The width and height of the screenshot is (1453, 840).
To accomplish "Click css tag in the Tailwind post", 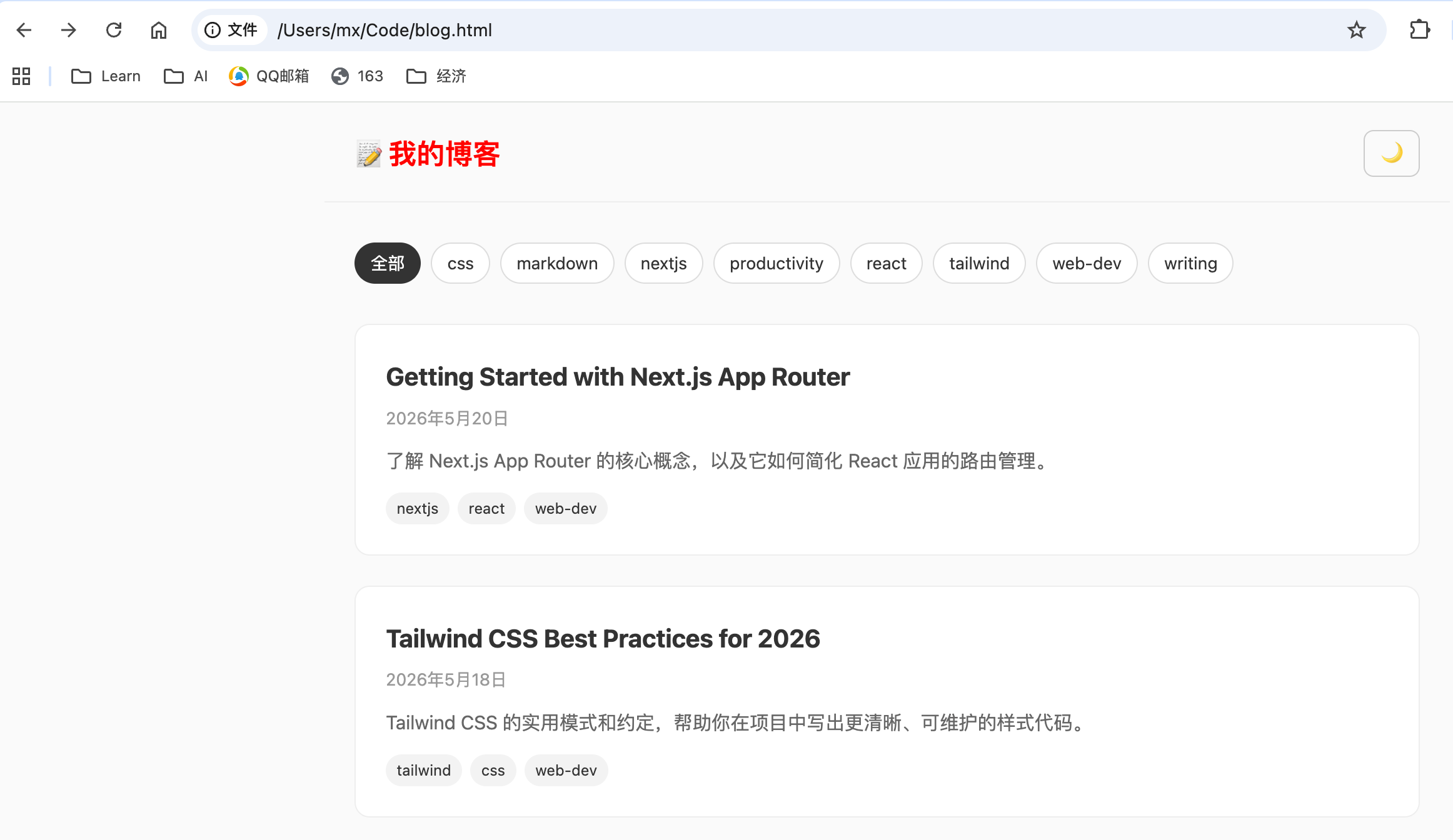I will point(493,770).
